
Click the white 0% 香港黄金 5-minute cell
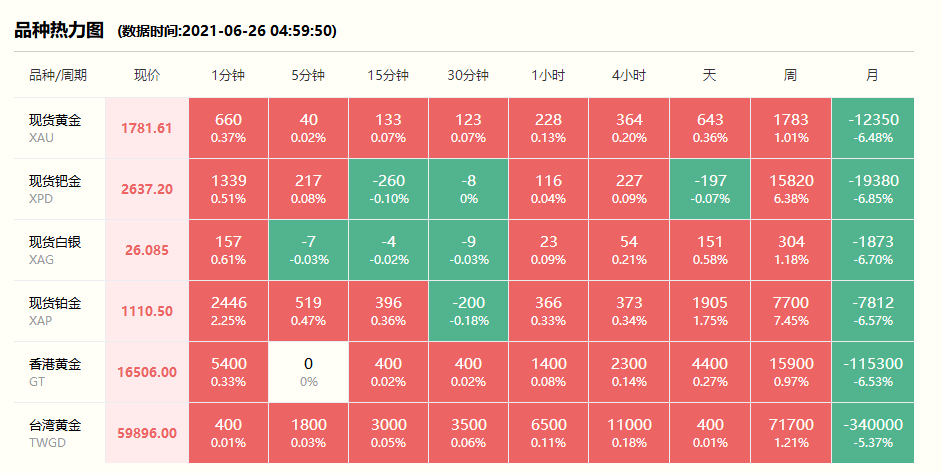[308, 372]
